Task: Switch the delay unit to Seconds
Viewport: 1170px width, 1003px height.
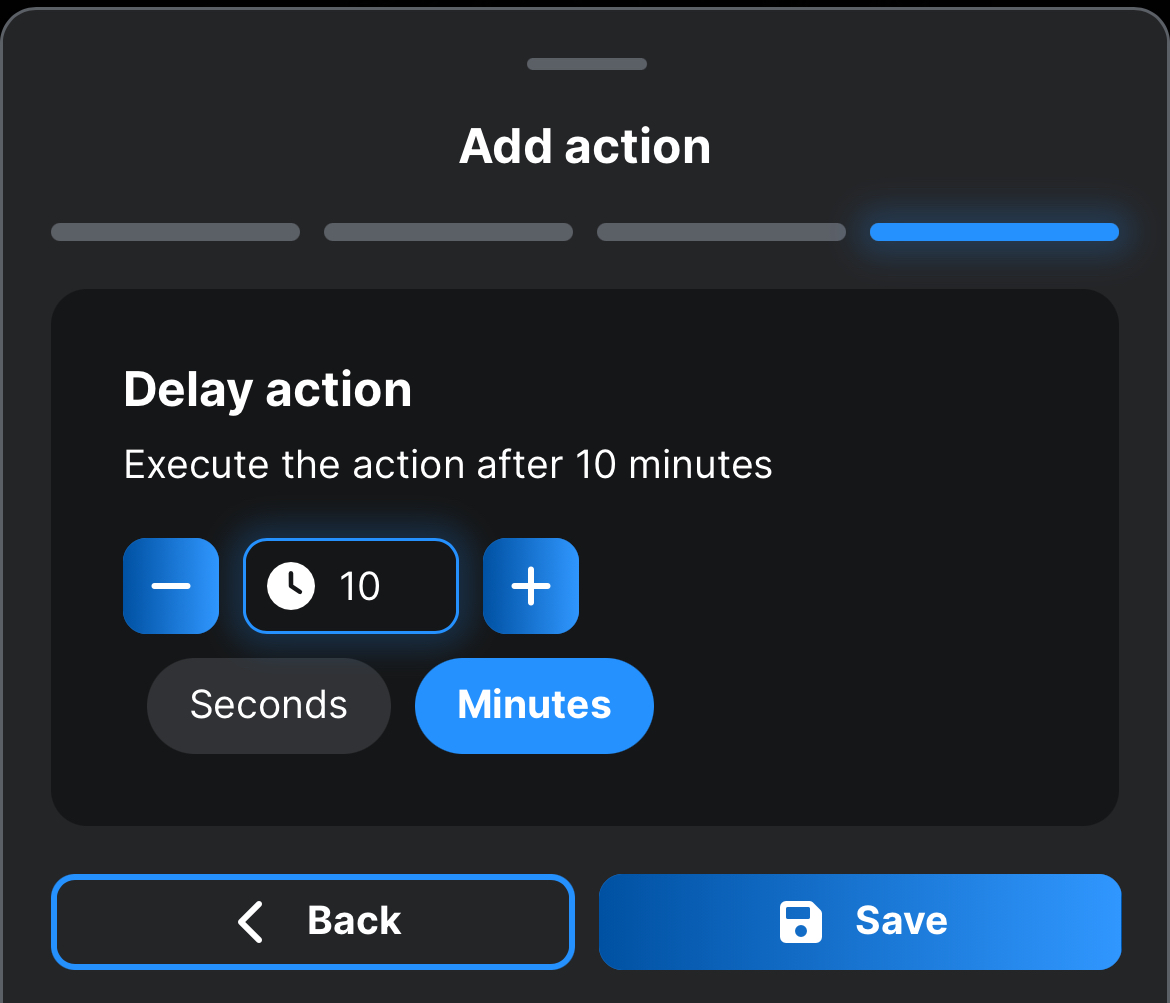Action: click(268, 706)
